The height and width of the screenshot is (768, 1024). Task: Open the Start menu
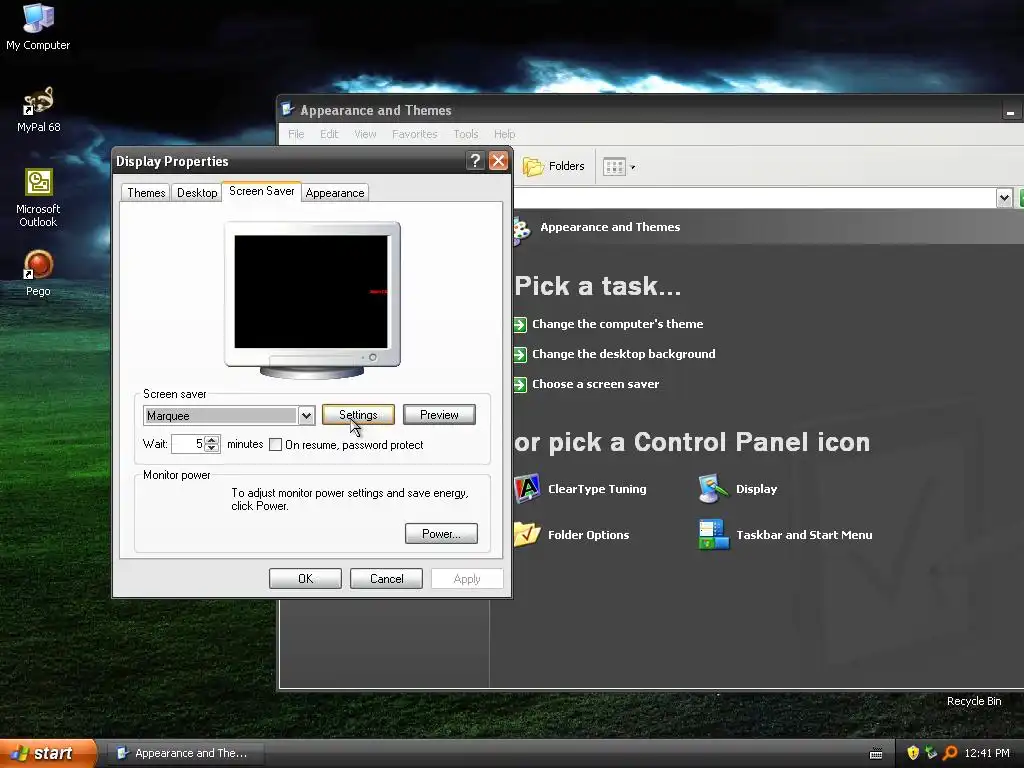pos(48,753)
